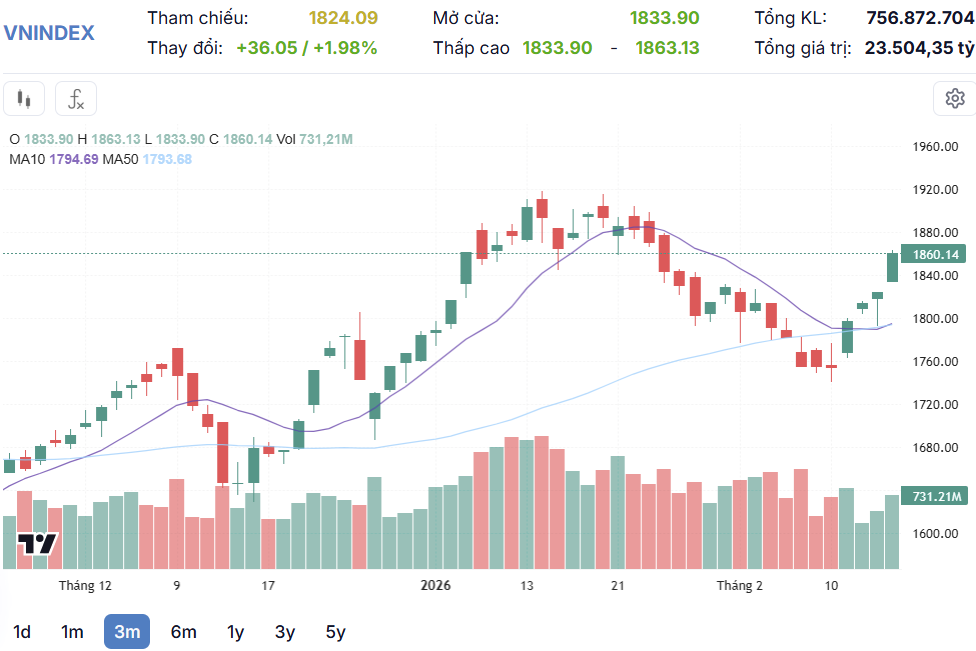The image size is (976, 651).
Task: Select the 5y time range
Action: [335, 632]
